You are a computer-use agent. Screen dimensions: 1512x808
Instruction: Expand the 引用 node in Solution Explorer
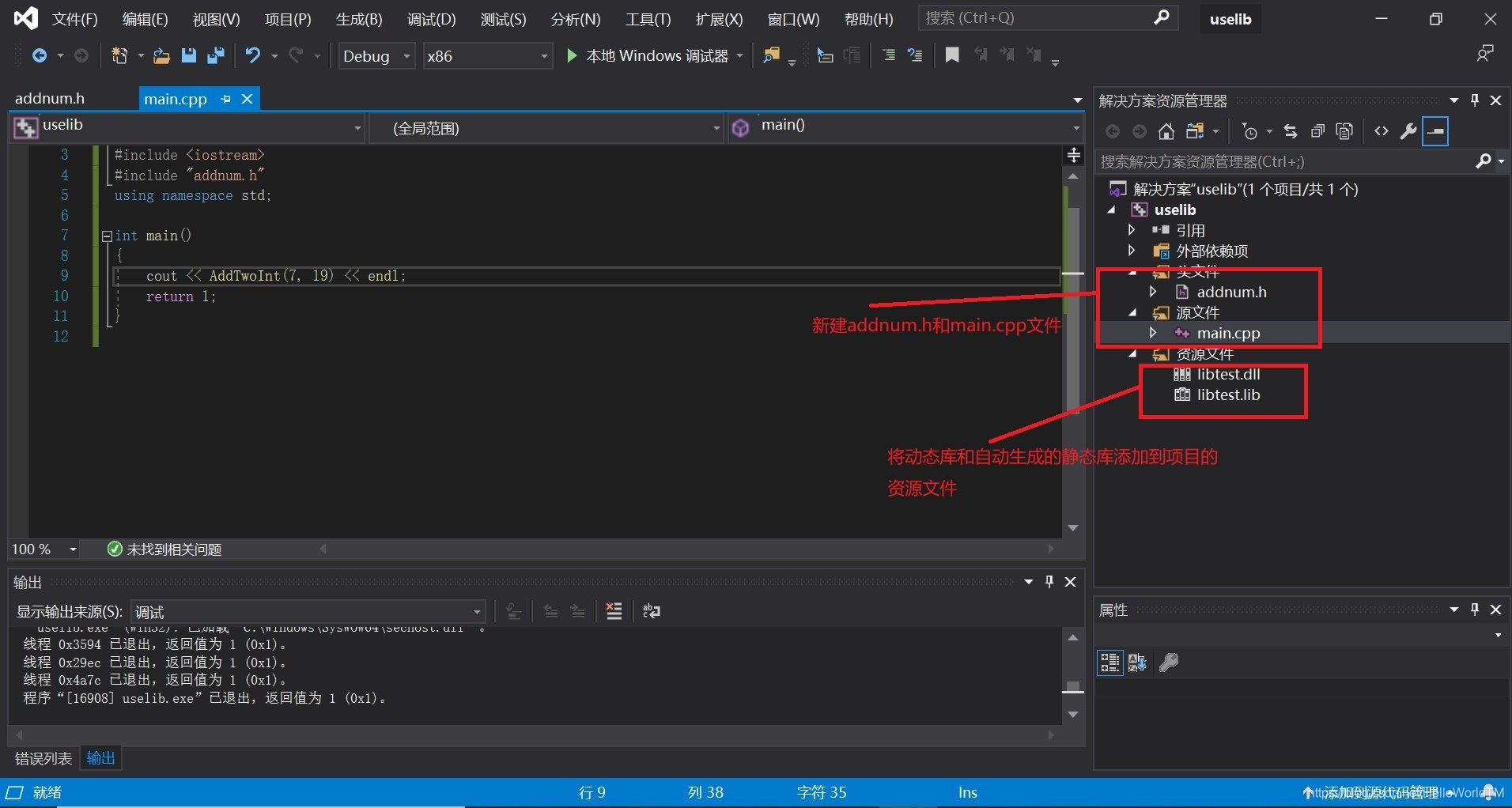[x=1132, y=230]
